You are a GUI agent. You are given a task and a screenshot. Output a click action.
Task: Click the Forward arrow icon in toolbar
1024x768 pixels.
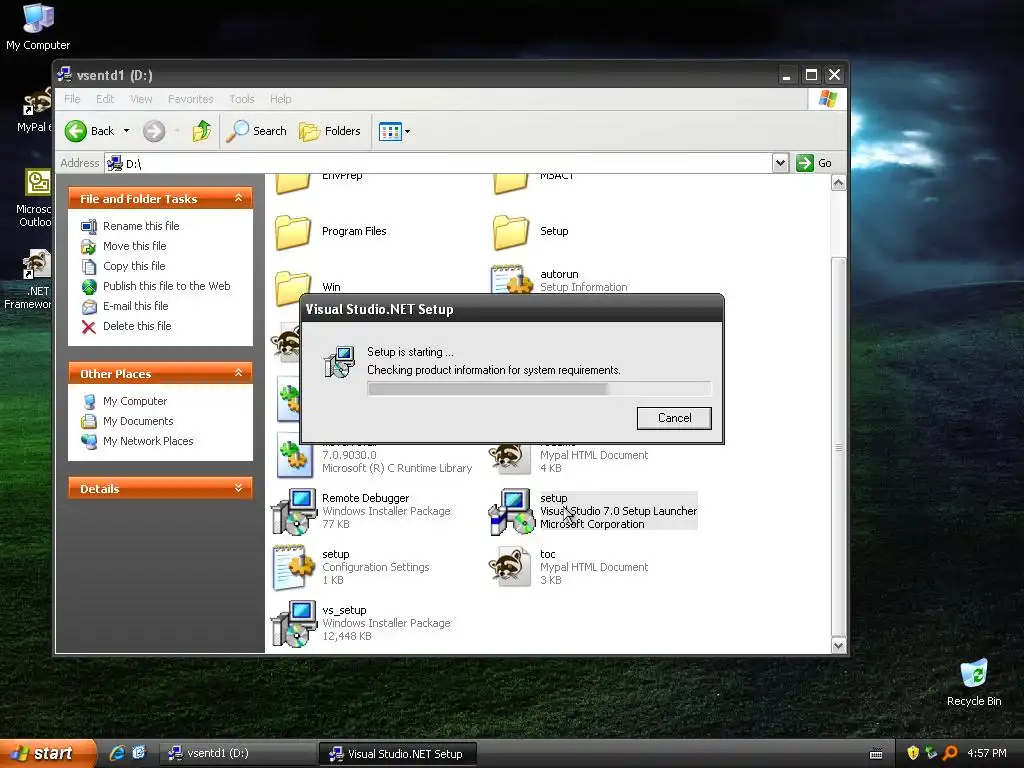154,131
